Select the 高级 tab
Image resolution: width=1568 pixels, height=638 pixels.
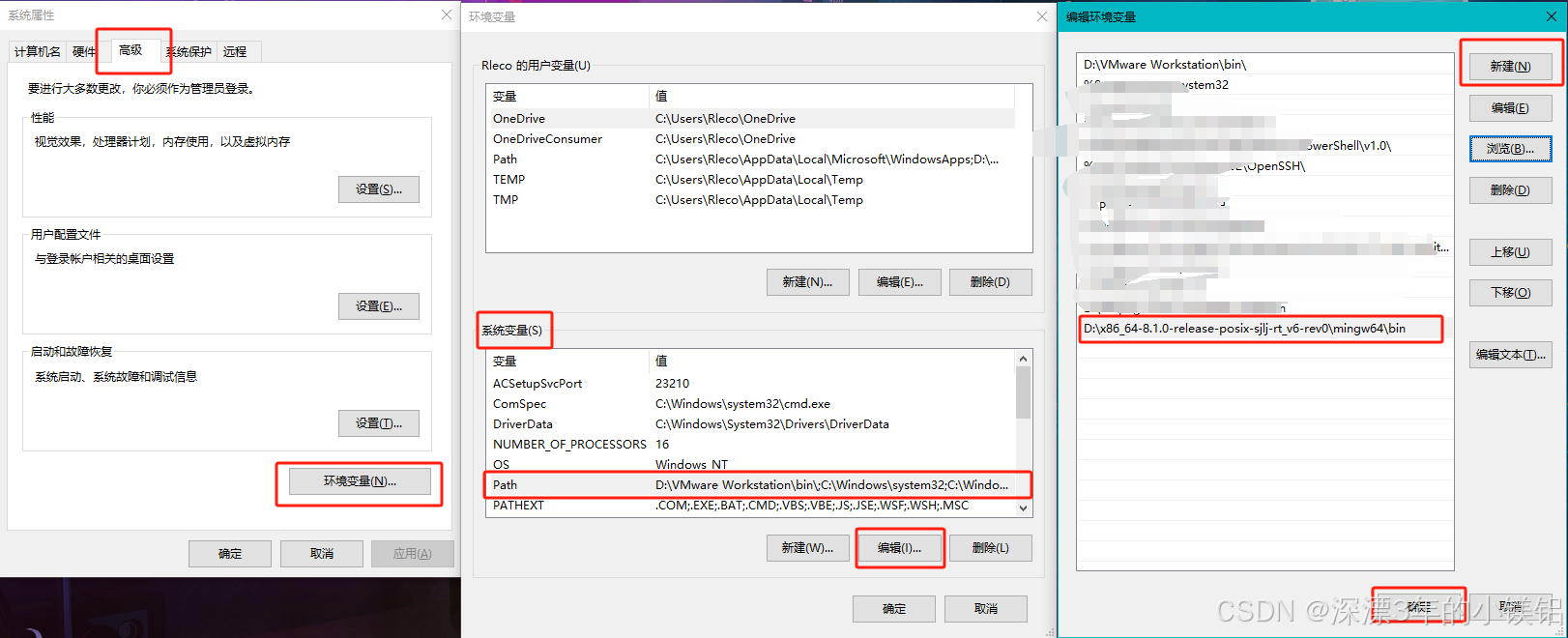pyautogui.click(x=131, y=50)
